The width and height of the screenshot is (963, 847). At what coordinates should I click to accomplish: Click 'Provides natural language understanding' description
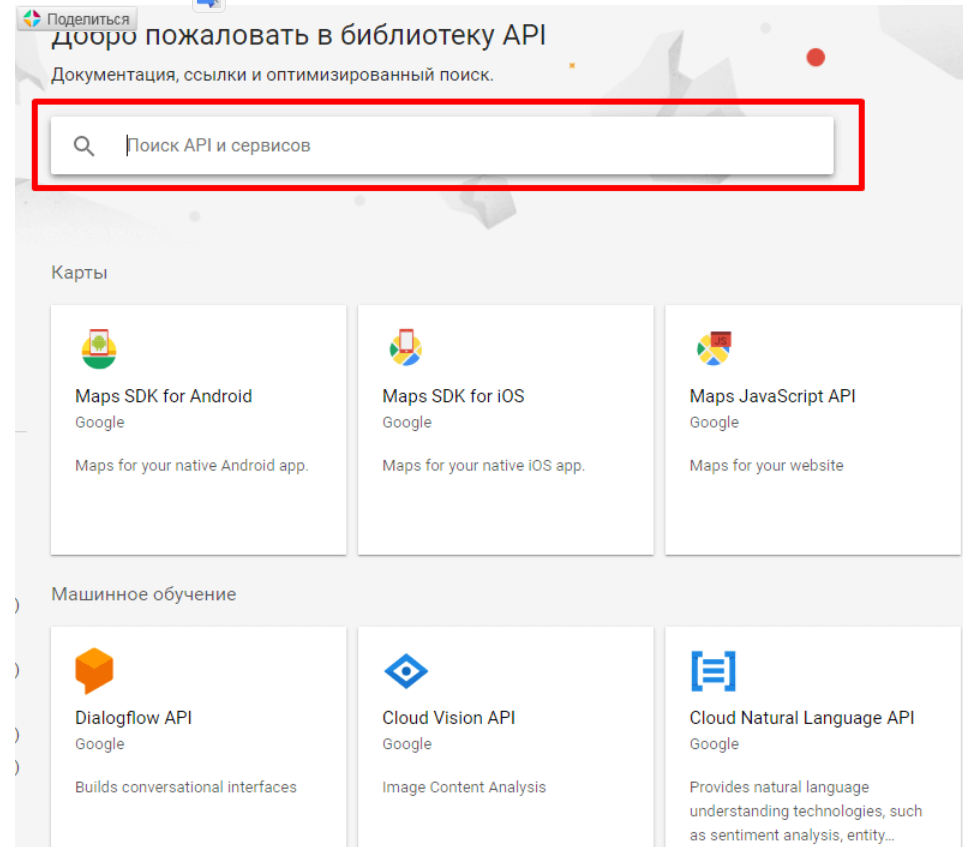[806, 811]
